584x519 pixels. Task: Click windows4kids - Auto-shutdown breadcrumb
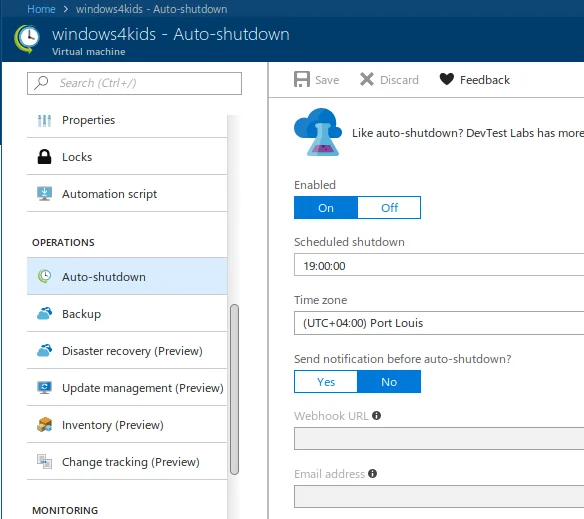tap(152, 9)
